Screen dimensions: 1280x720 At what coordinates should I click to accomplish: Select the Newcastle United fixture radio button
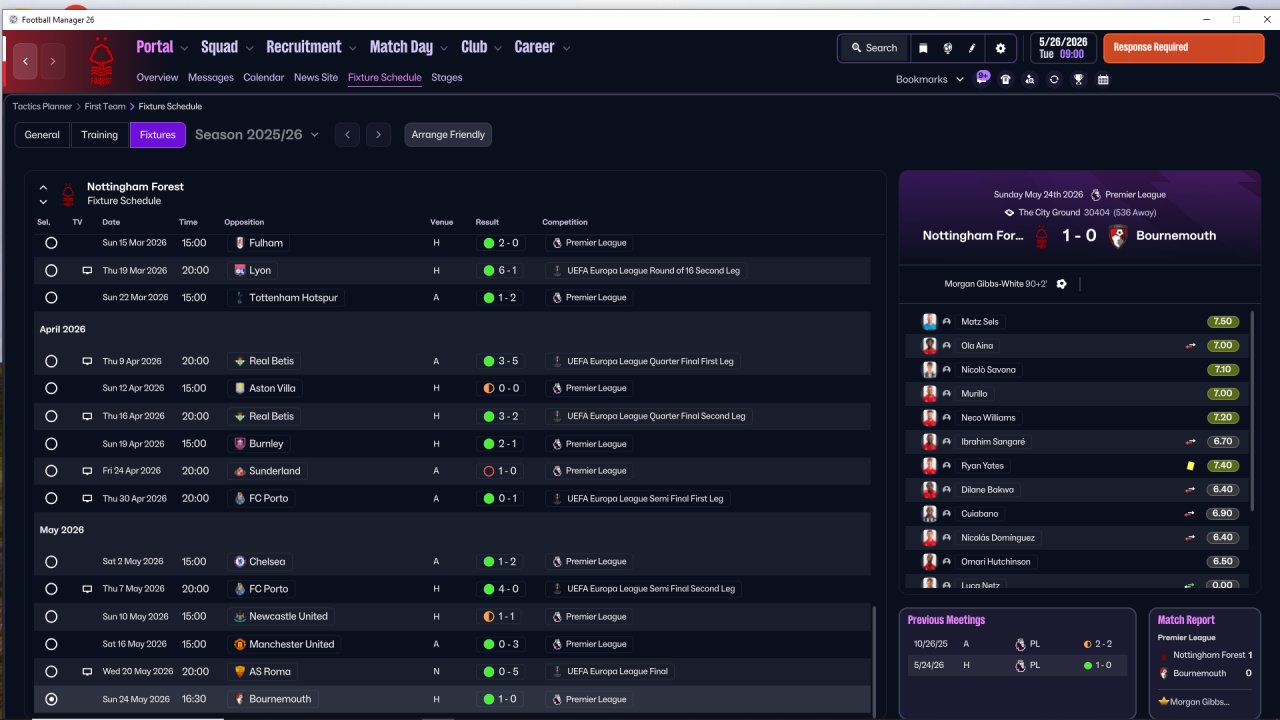coord(51,617)
